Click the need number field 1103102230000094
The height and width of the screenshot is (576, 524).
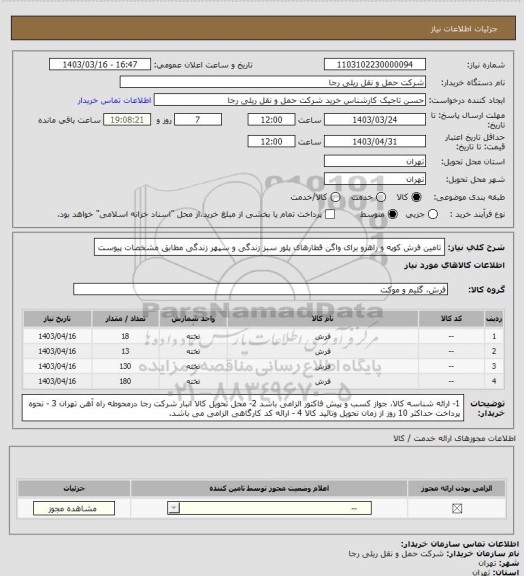[x=375, y=65]
